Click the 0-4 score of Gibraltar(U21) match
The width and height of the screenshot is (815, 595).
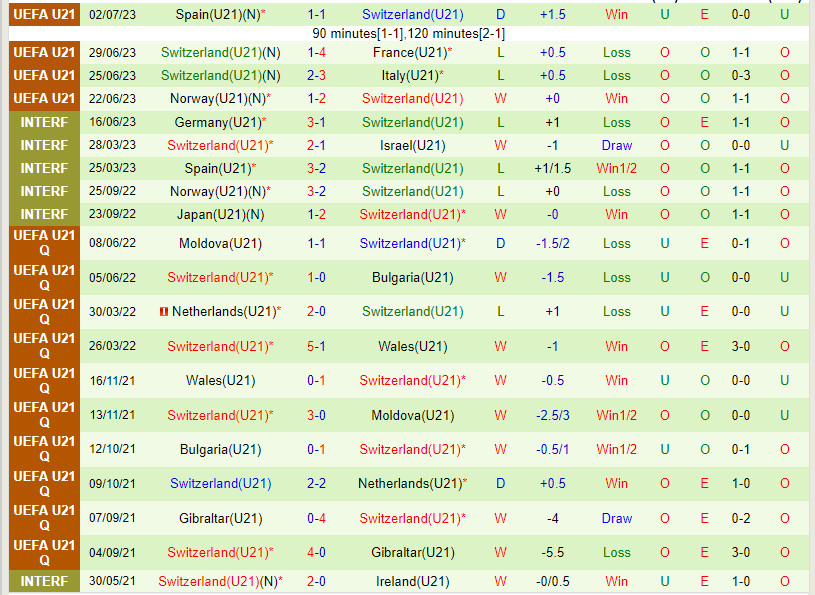click(x=317, y=518)
